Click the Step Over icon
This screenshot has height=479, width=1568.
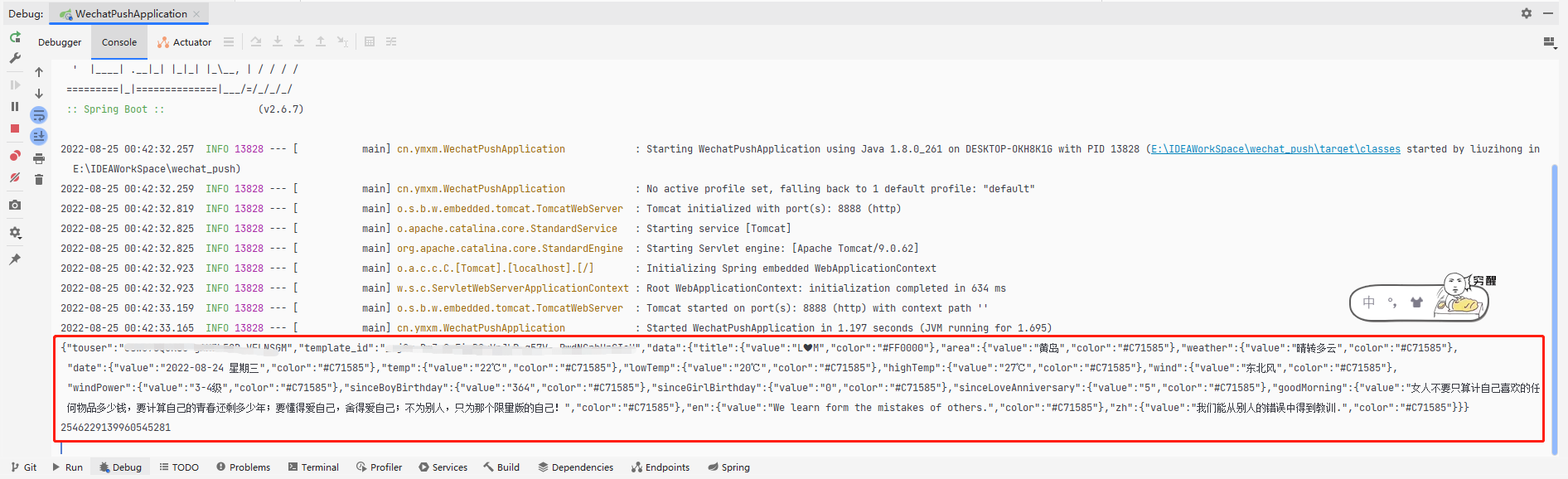(256, 41)
